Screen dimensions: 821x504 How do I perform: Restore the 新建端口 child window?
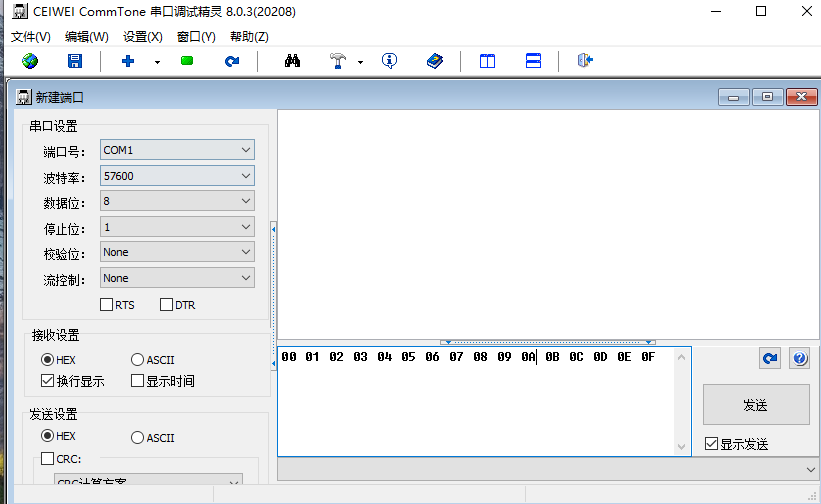pos(767,97)
